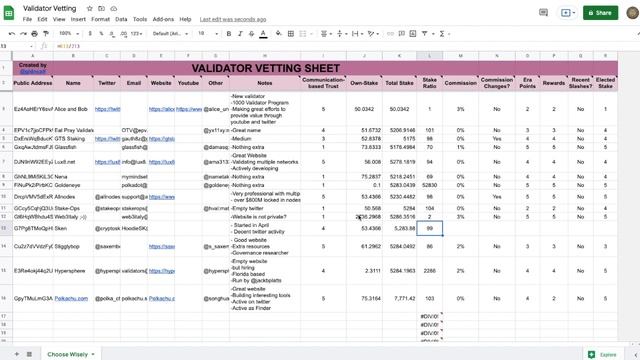Open the functions sigma menu

click(442, 33)
